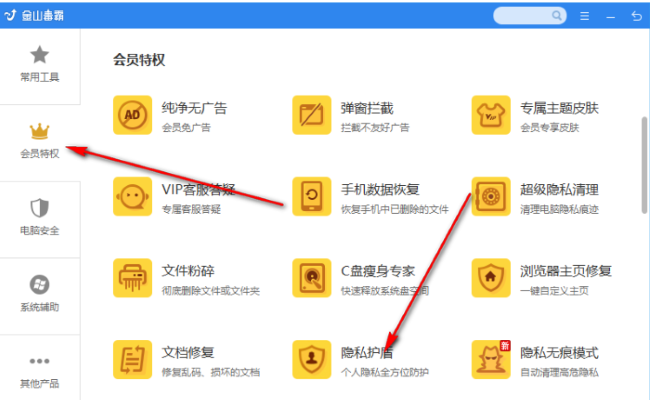Open 超级隐私清理 safe icon
Image resolution: width=650 pixels, height=400 pixels.
491,196
